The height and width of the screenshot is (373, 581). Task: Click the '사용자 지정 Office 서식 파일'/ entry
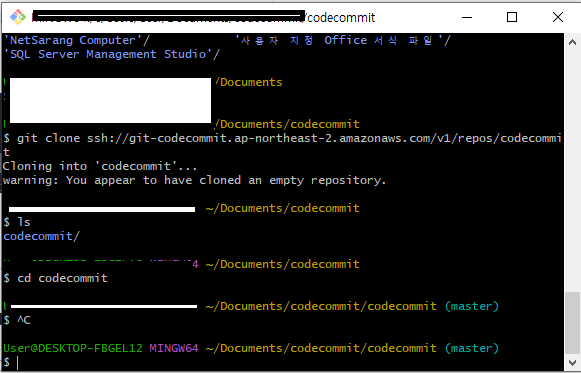pos(343,40)
